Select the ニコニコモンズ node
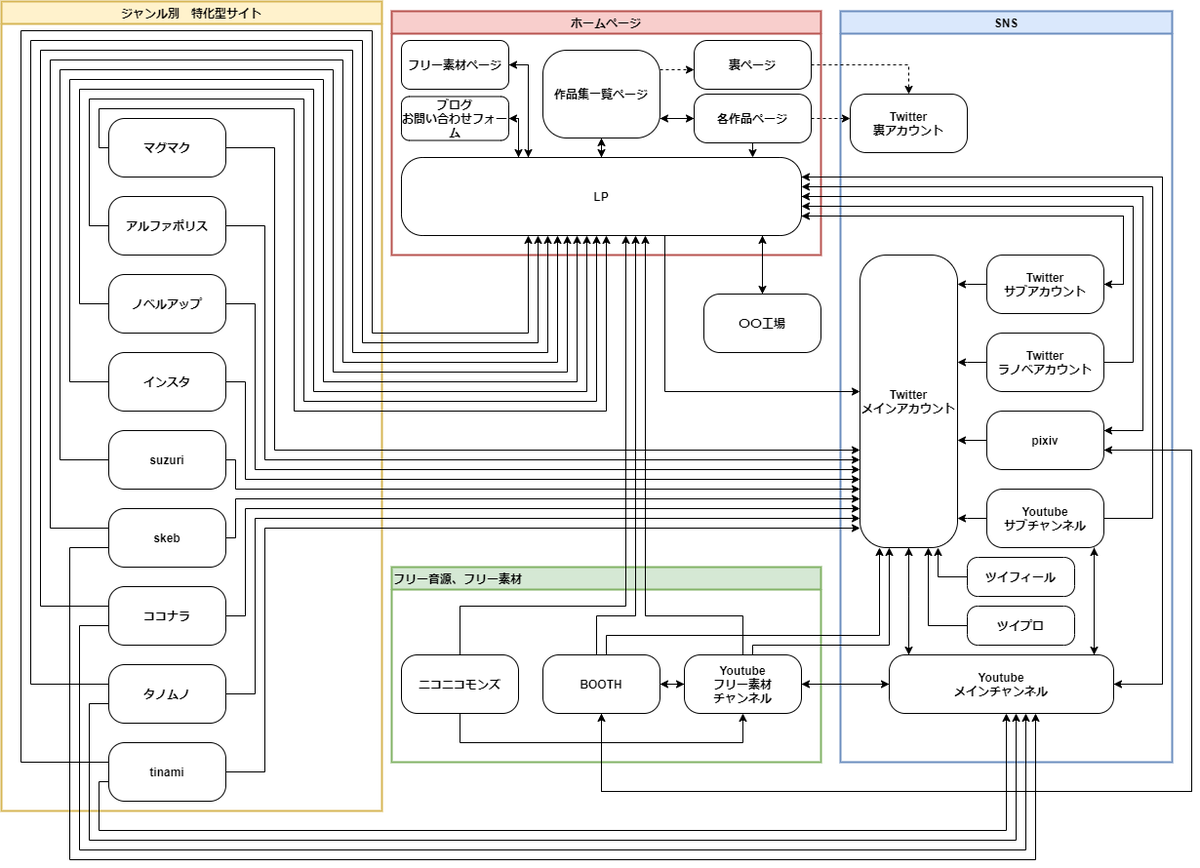Image resolution: width=1200 pixels, height=868 pixels. [x=460, y=684]
